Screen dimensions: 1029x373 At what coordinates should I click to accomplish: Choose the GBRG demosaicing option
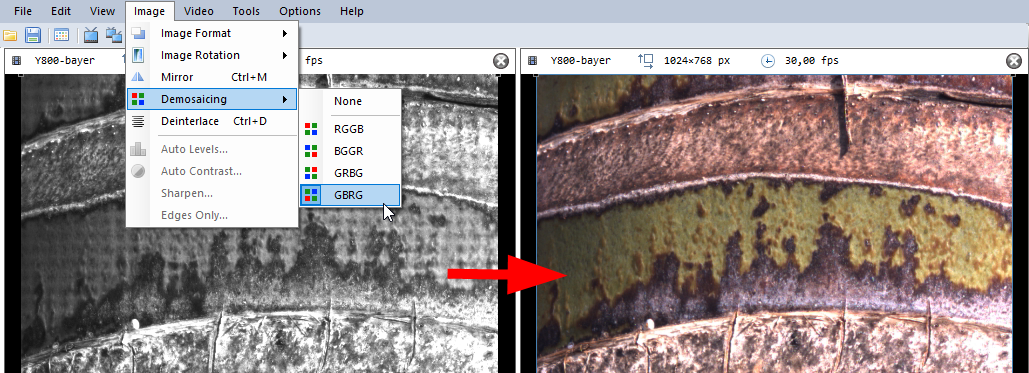tap(350, 195)
